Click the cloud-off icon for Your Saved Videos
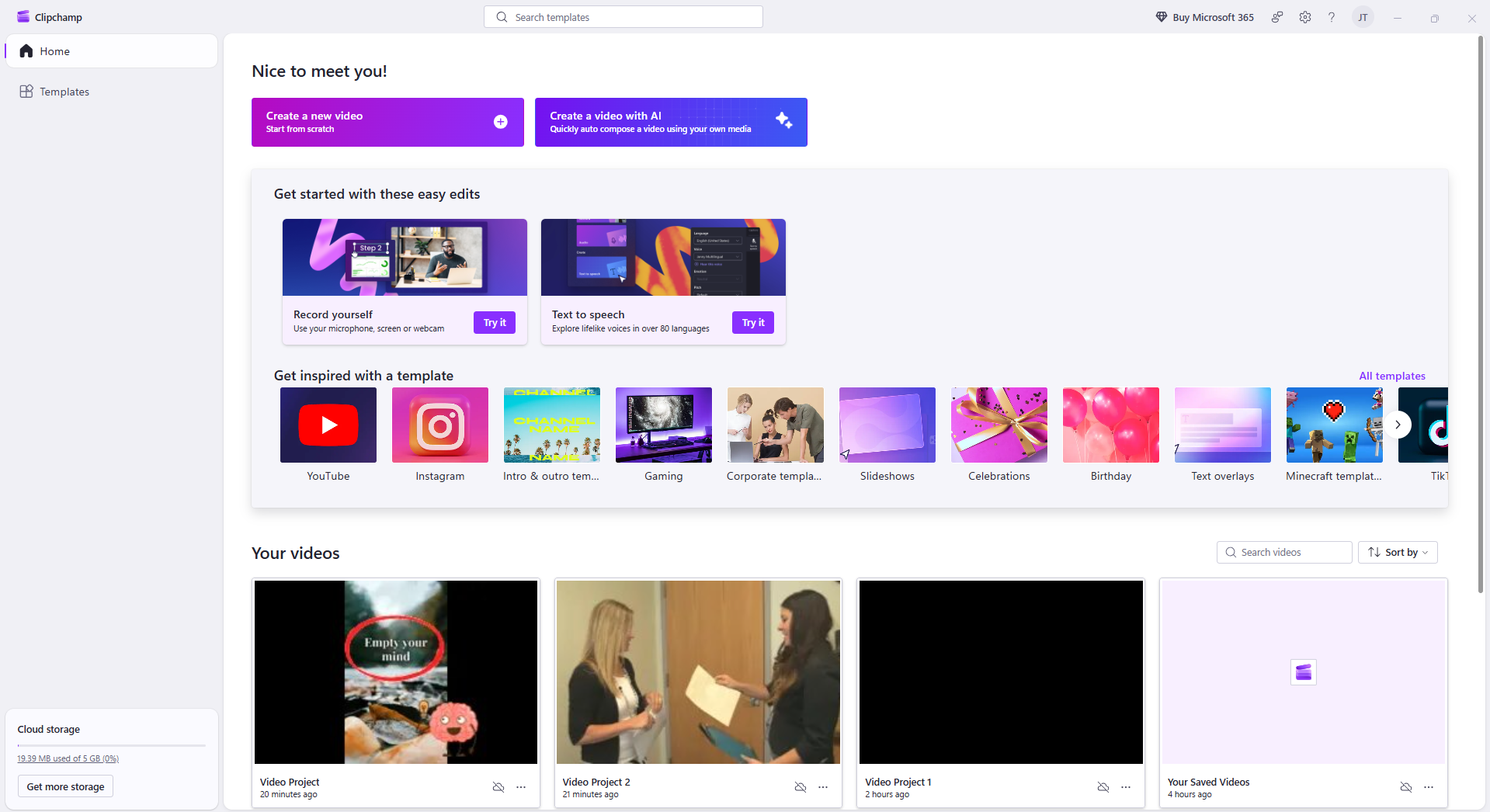This screenshot has width=1490, height=812. tap(1406, 787)
